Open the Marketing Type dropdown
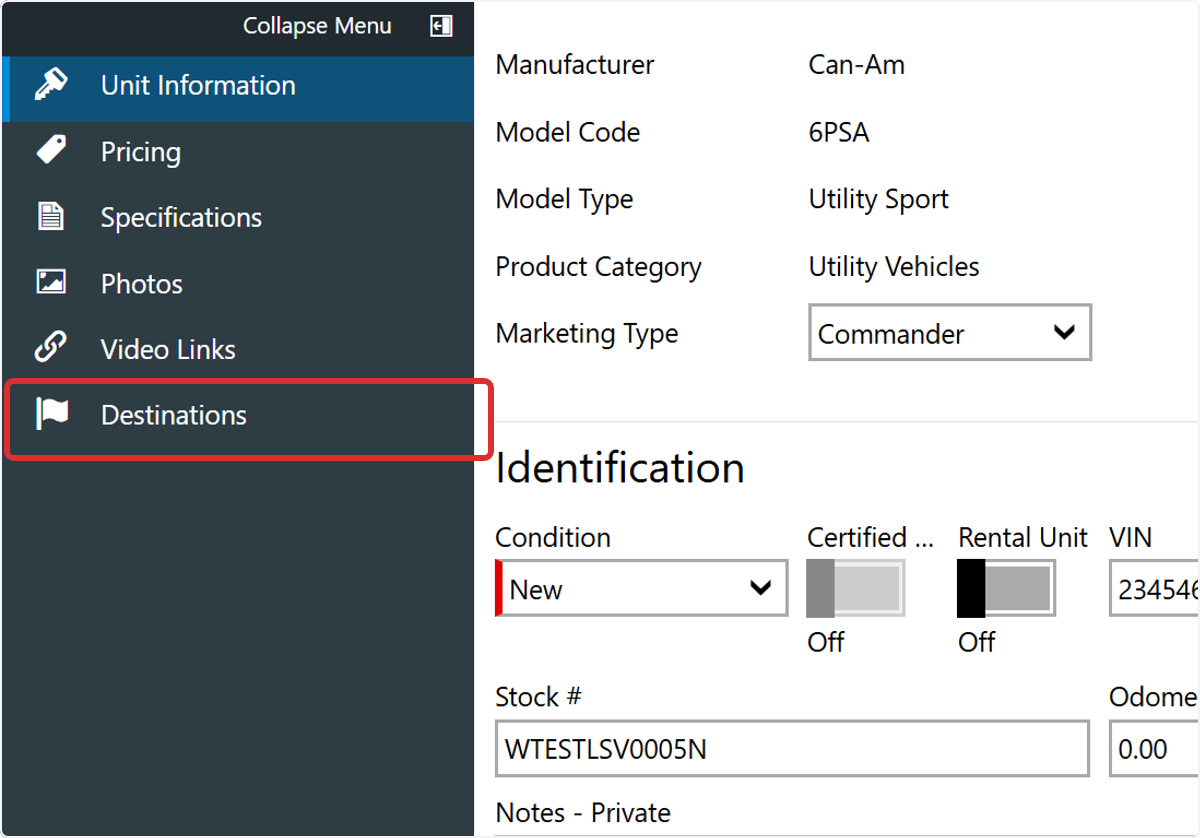 950,333
